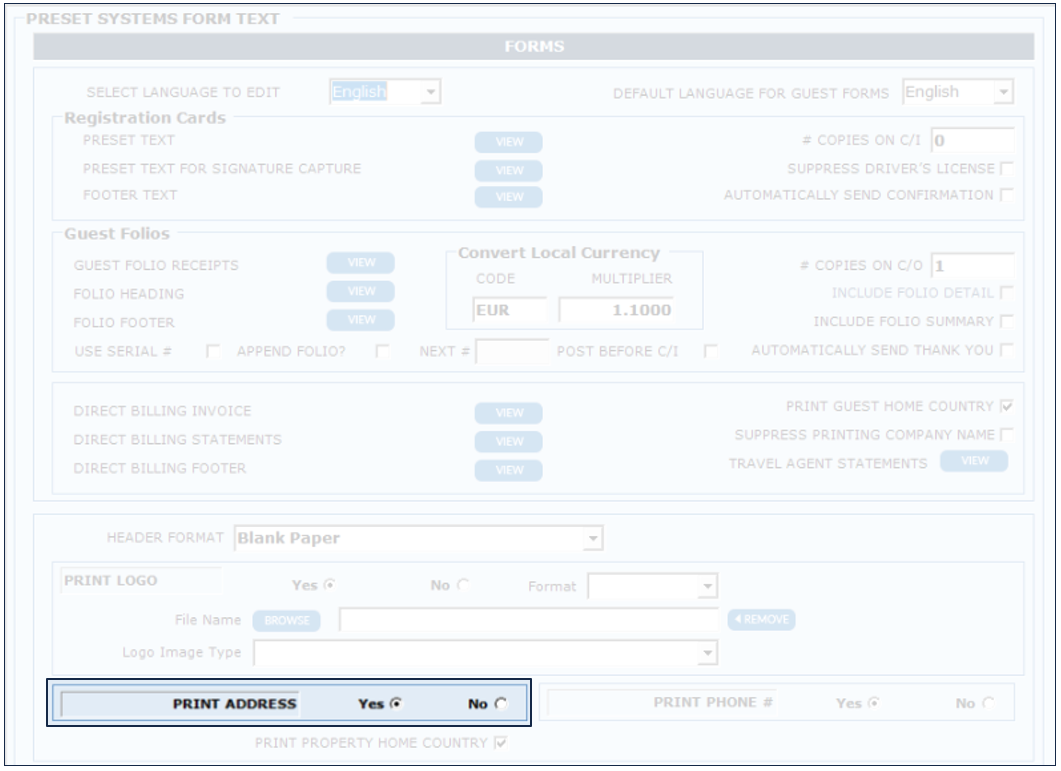The image size is (1061, 771).
Task: Expand Logo Image Type dropdown
Action: (x=708, y=653)
